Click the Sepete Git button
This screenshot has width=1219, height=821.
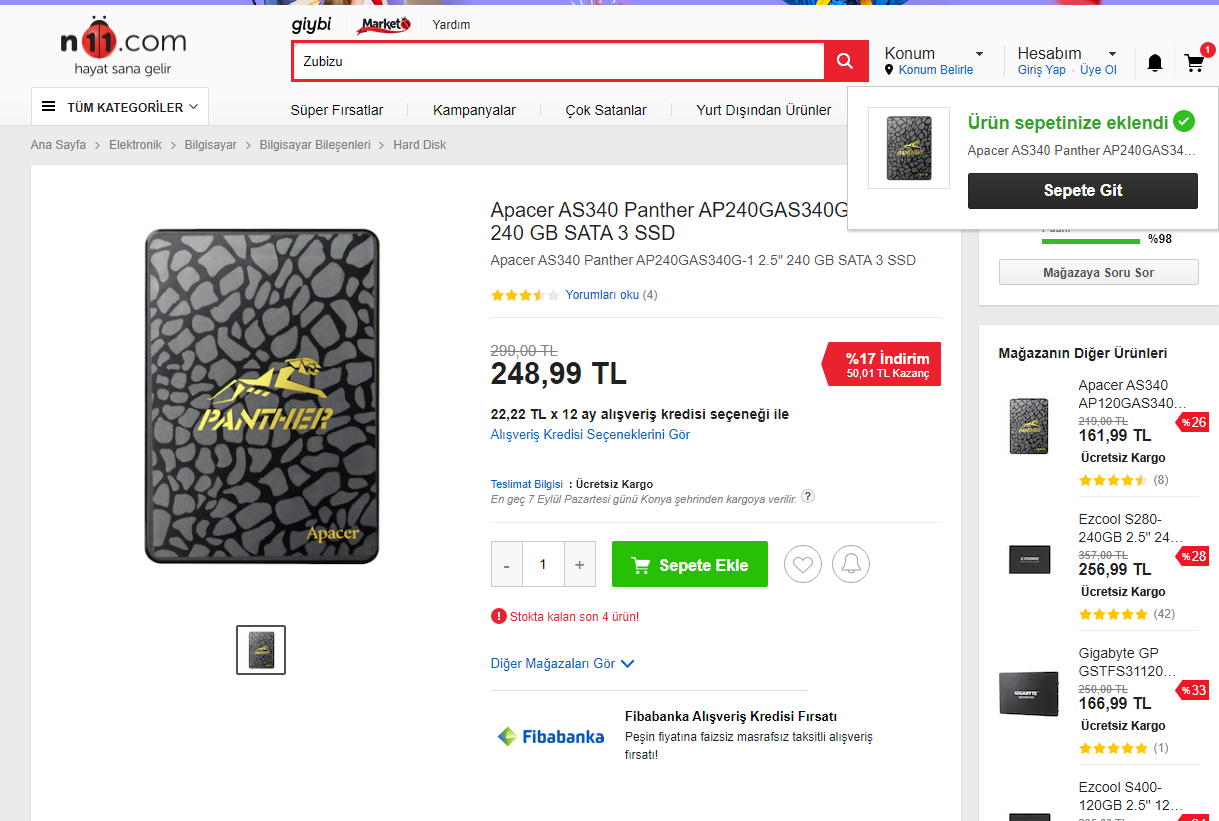1083,191
